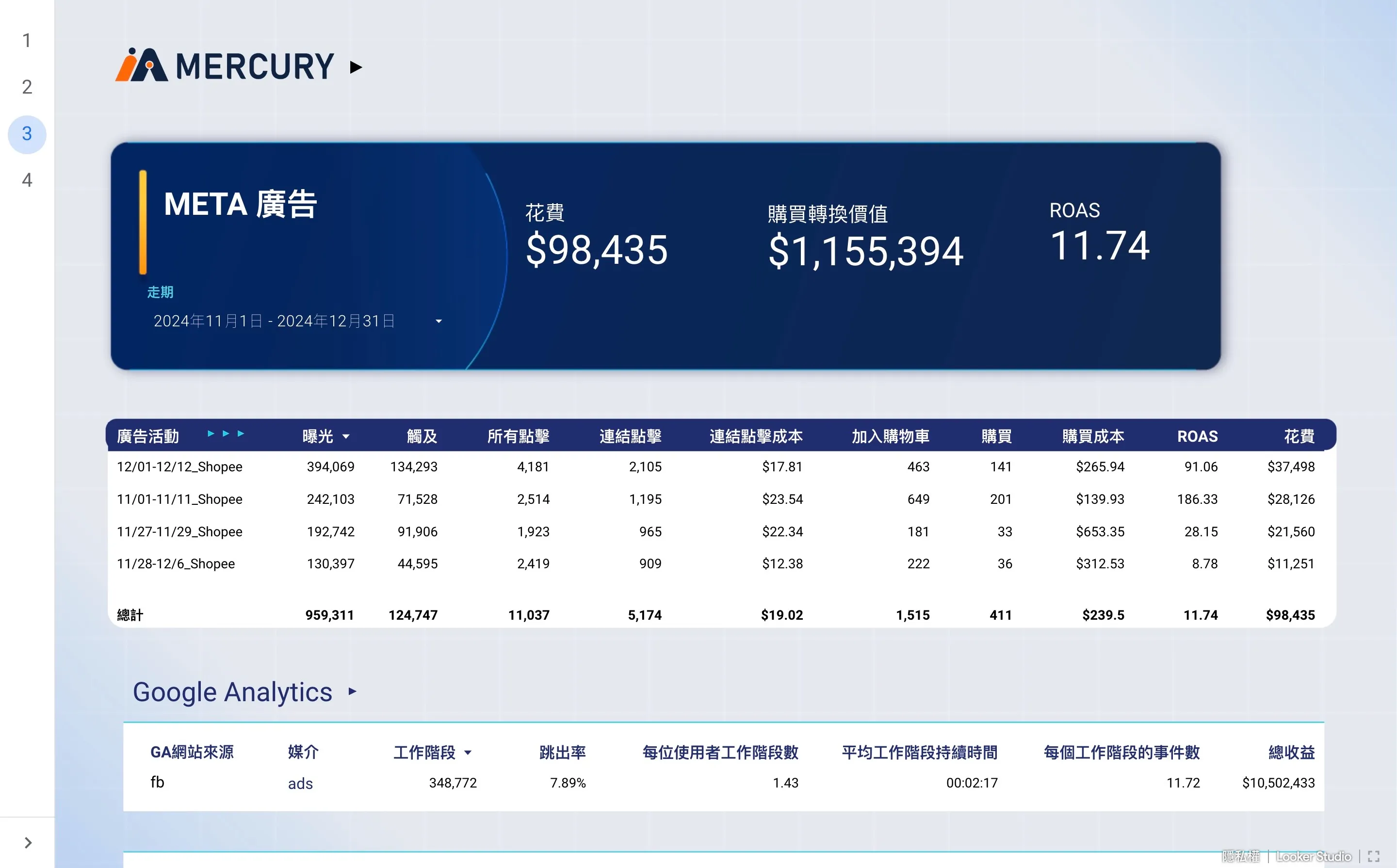The width and height of the screenshot is (1397, 868).
Task: Select the 總計 totals row
Action: [x=130, y=615]
